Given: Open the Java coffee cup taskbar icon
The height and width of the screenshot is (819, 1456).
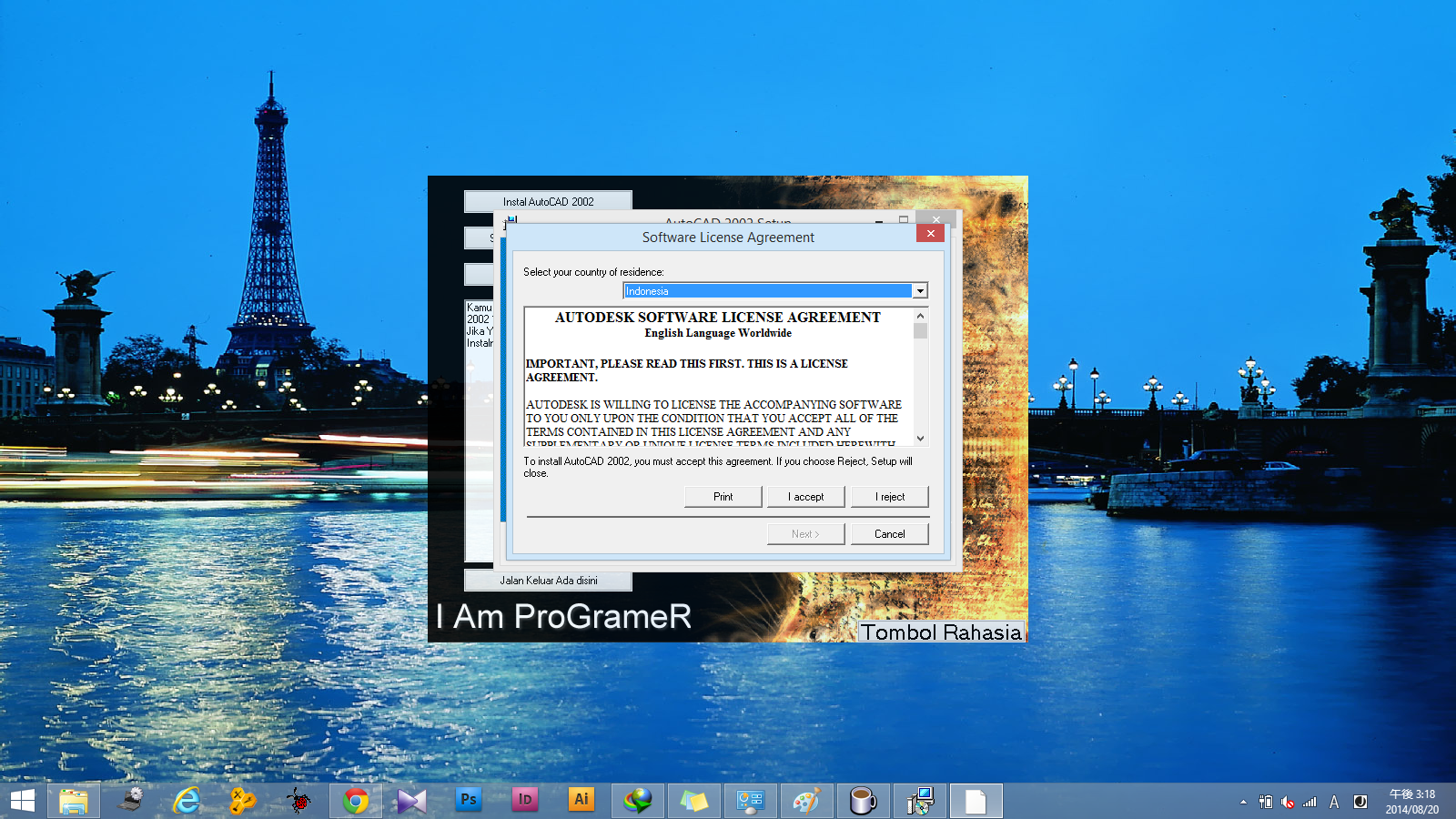Looking at the screenshot, I should click(863, 801).
